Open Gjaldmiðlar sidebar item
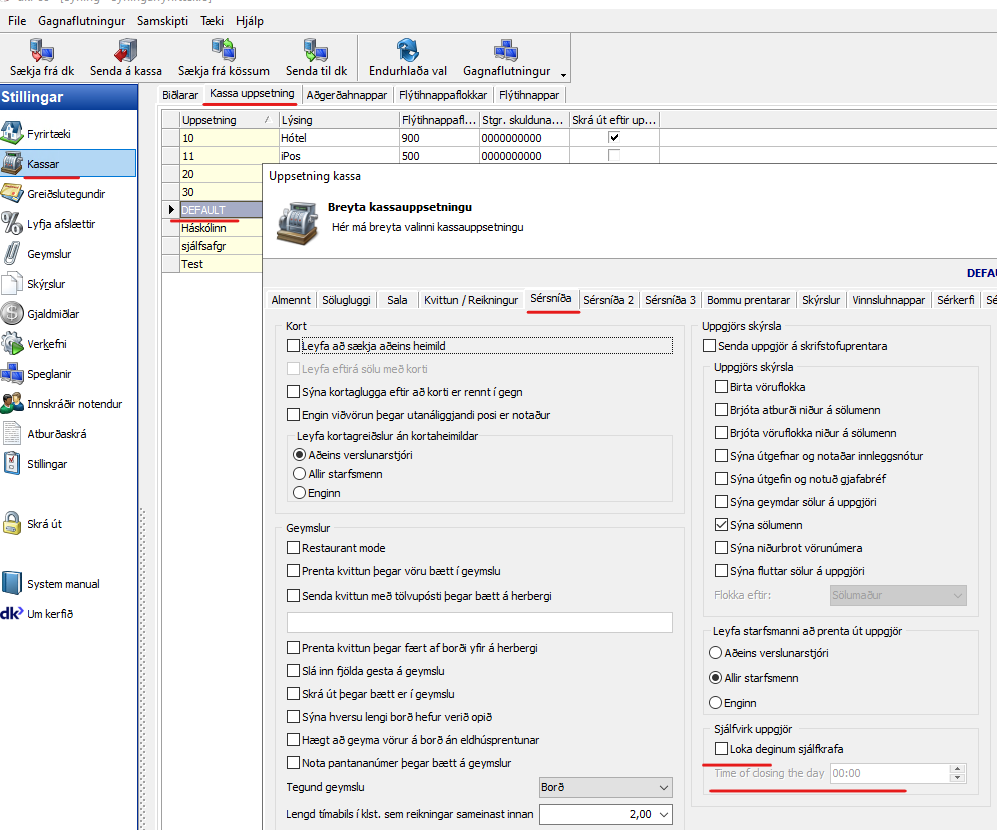 point(53,314)
